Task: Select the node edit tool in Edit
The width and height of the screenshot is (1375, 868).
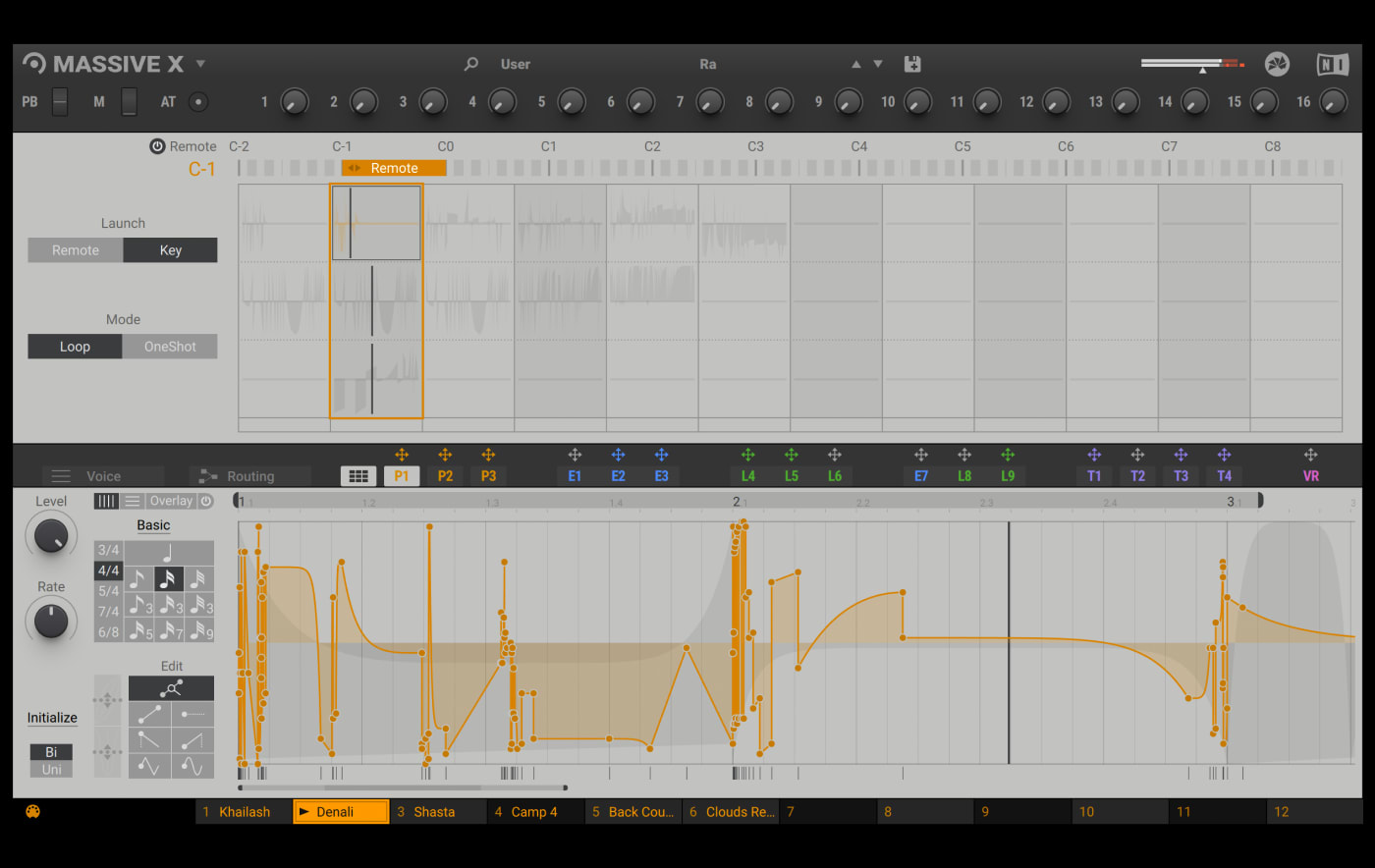Action: pyautogui.click(x=171, y=688)
